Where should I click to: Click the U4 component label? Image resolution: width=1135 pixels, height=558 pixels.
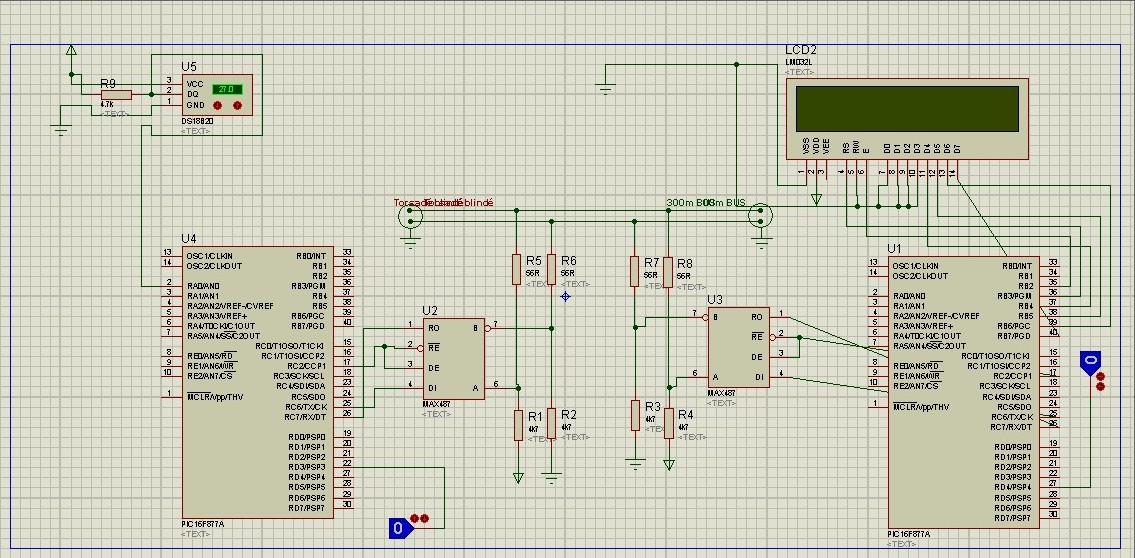189,238
